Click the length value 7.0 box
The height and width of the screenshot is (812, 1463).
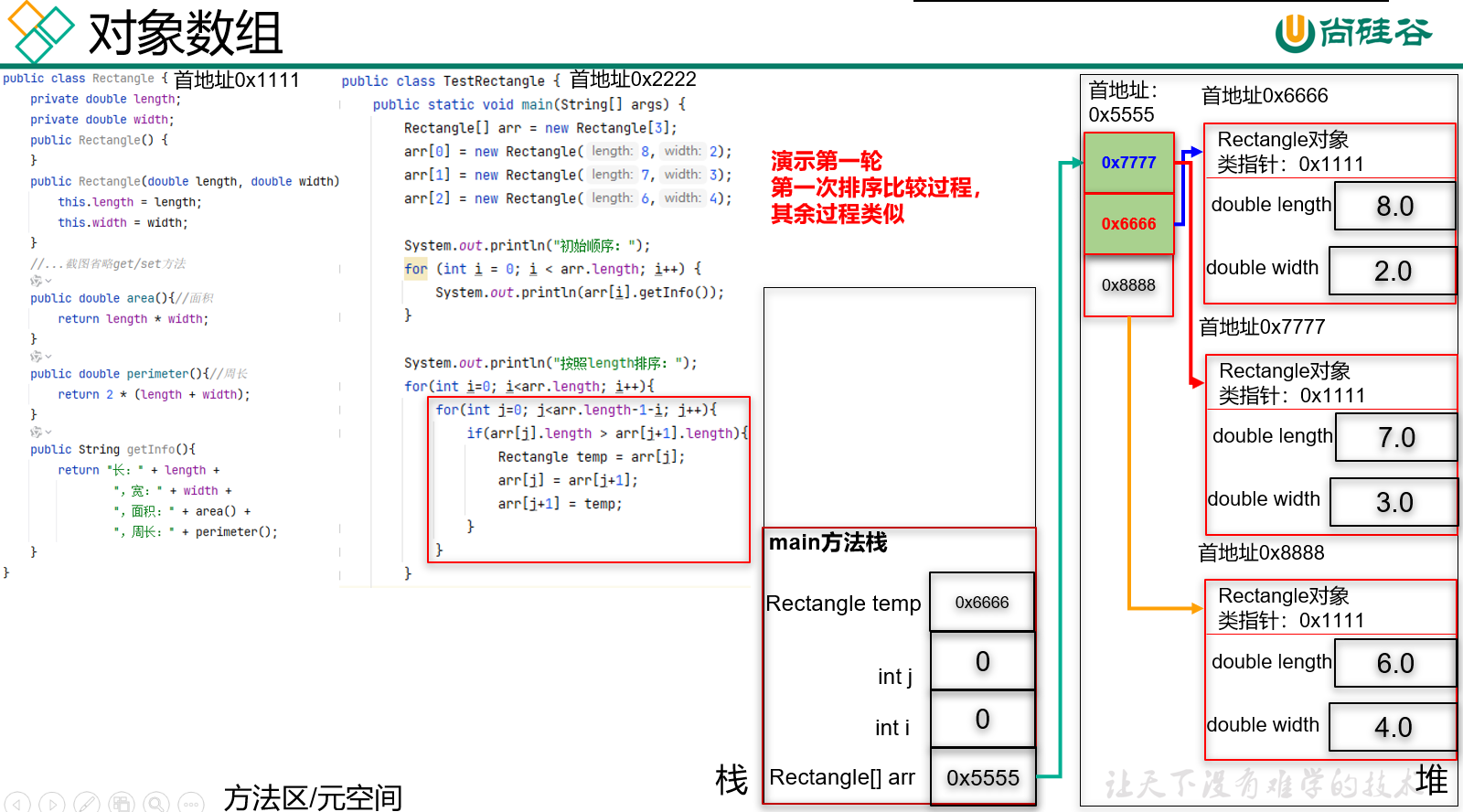click(1396, 437)
